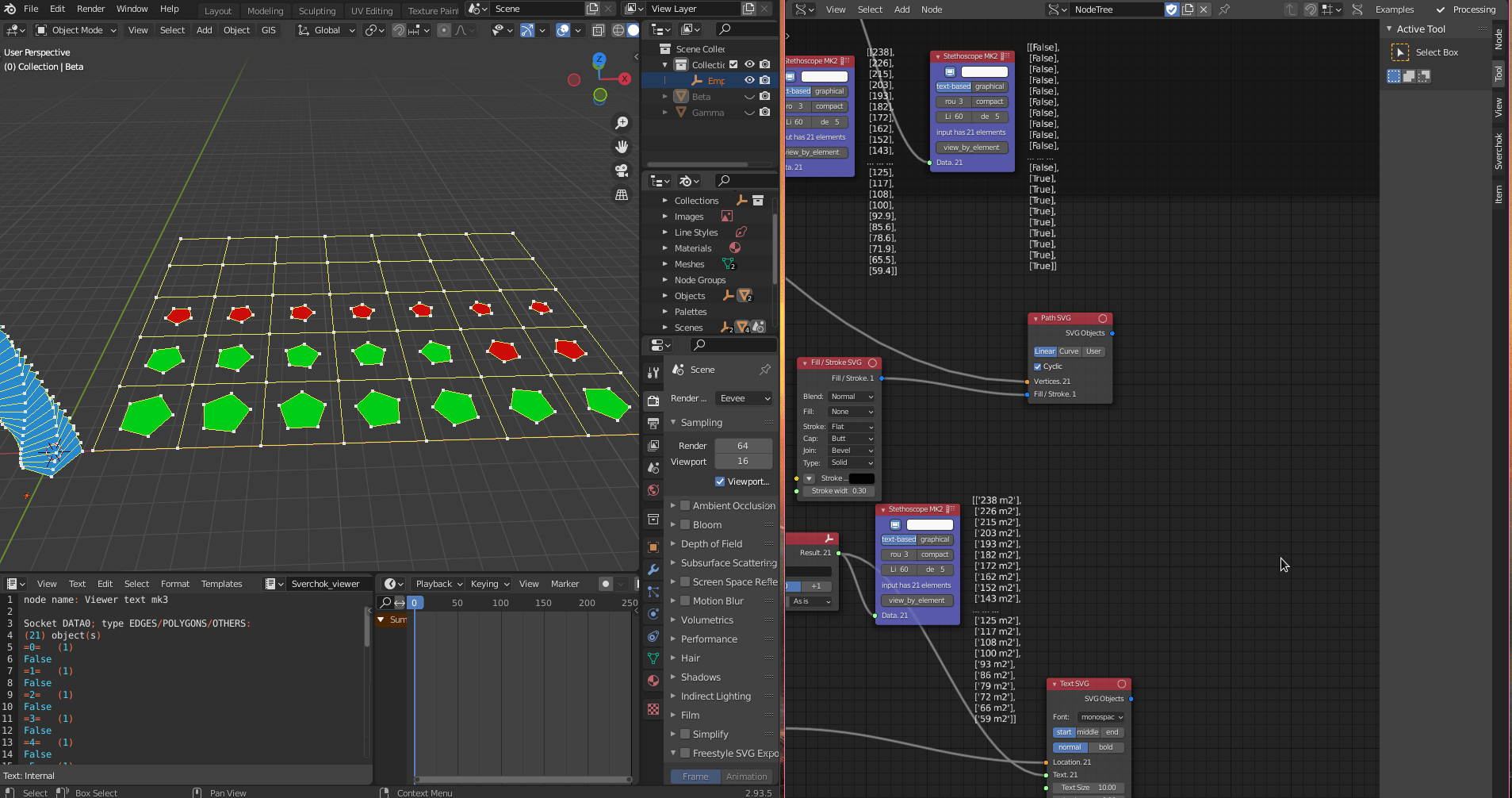Viewport: 1512px width, 798px height.
Task: Enable Motion Blur checkbox
Action: coord(685,600)
